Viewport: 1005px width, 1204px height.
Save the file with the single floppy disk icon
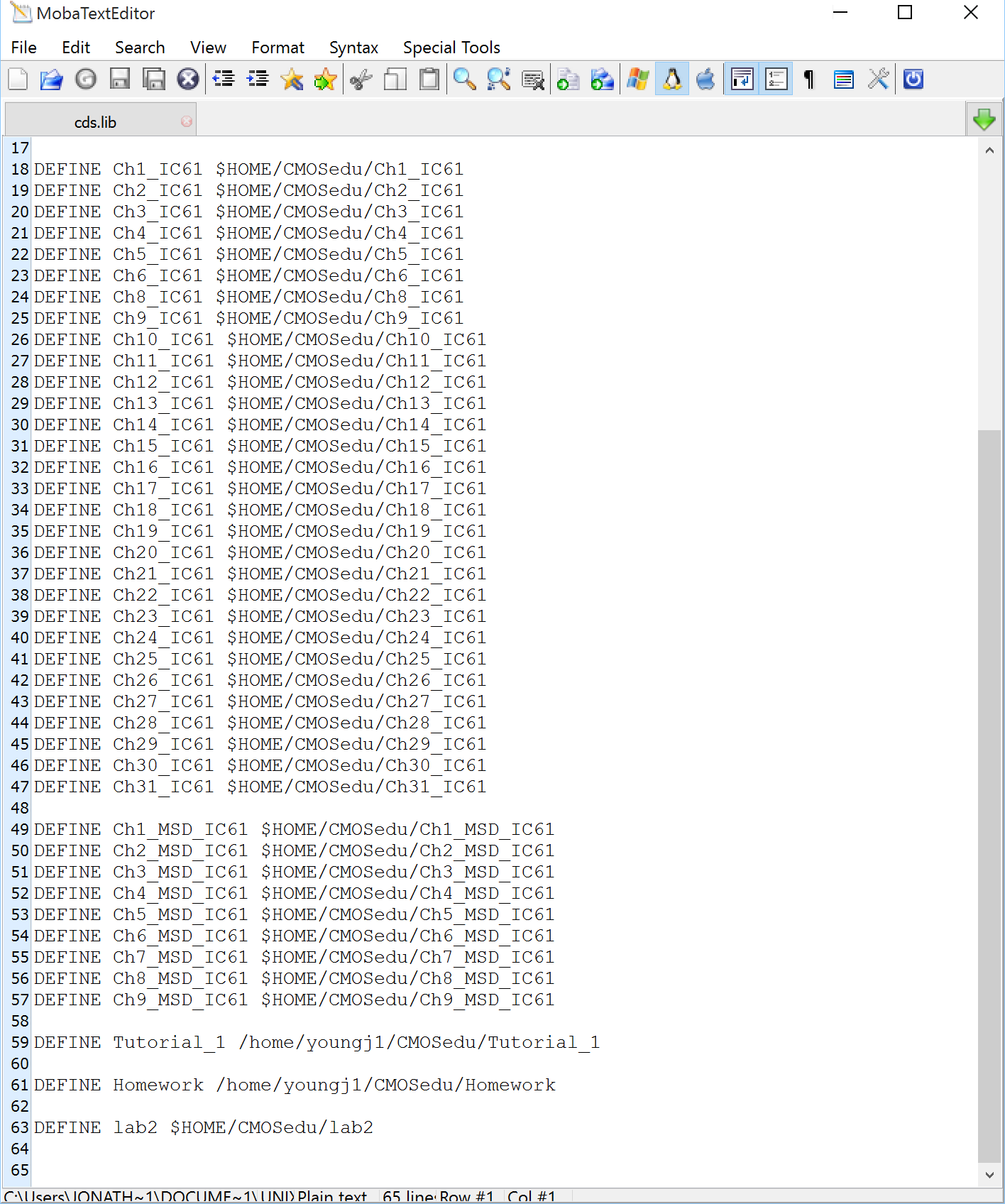pyautogui.click(x=120, y=80)
